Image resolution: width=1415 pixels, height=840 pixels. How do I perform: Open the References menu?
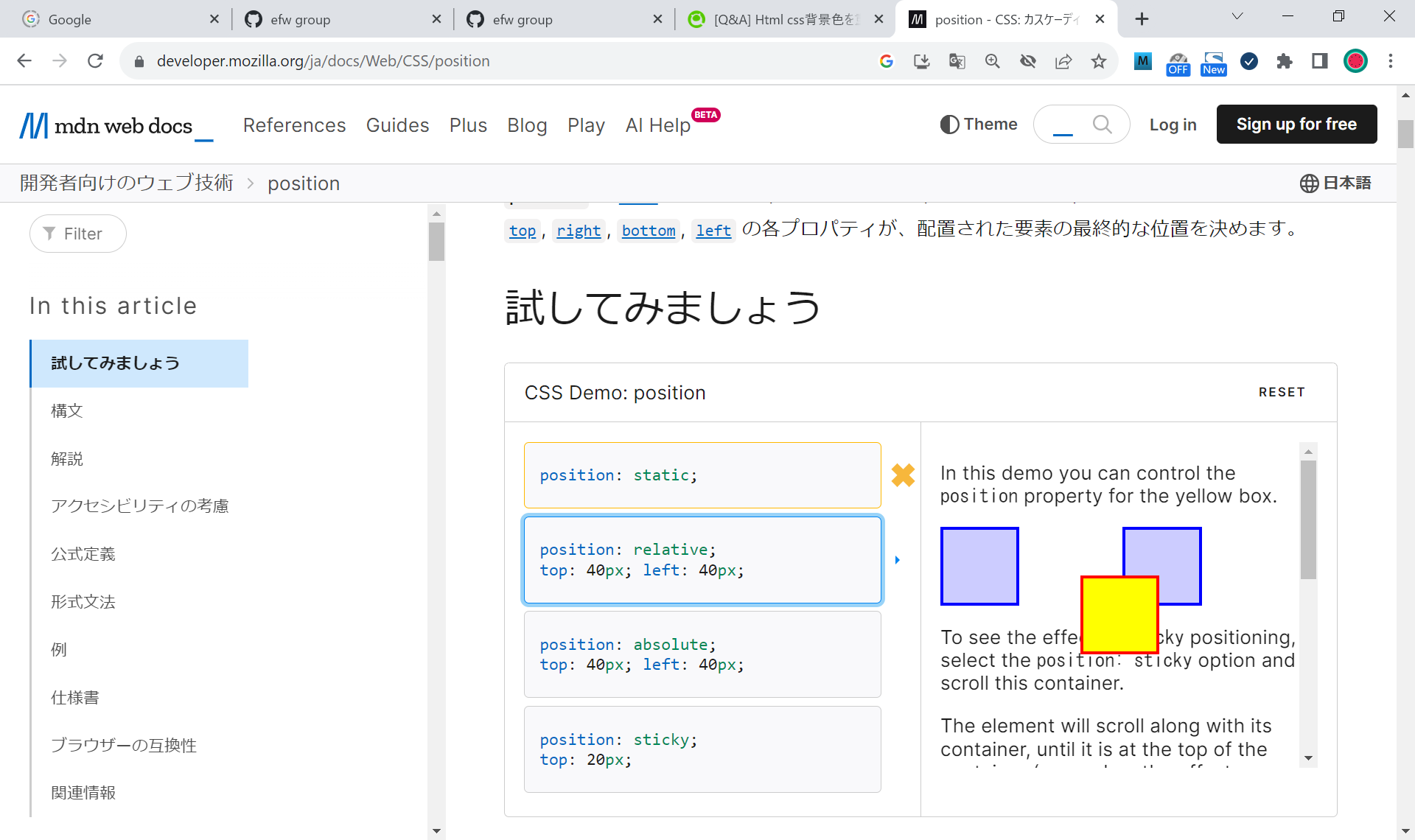point(294,125)
